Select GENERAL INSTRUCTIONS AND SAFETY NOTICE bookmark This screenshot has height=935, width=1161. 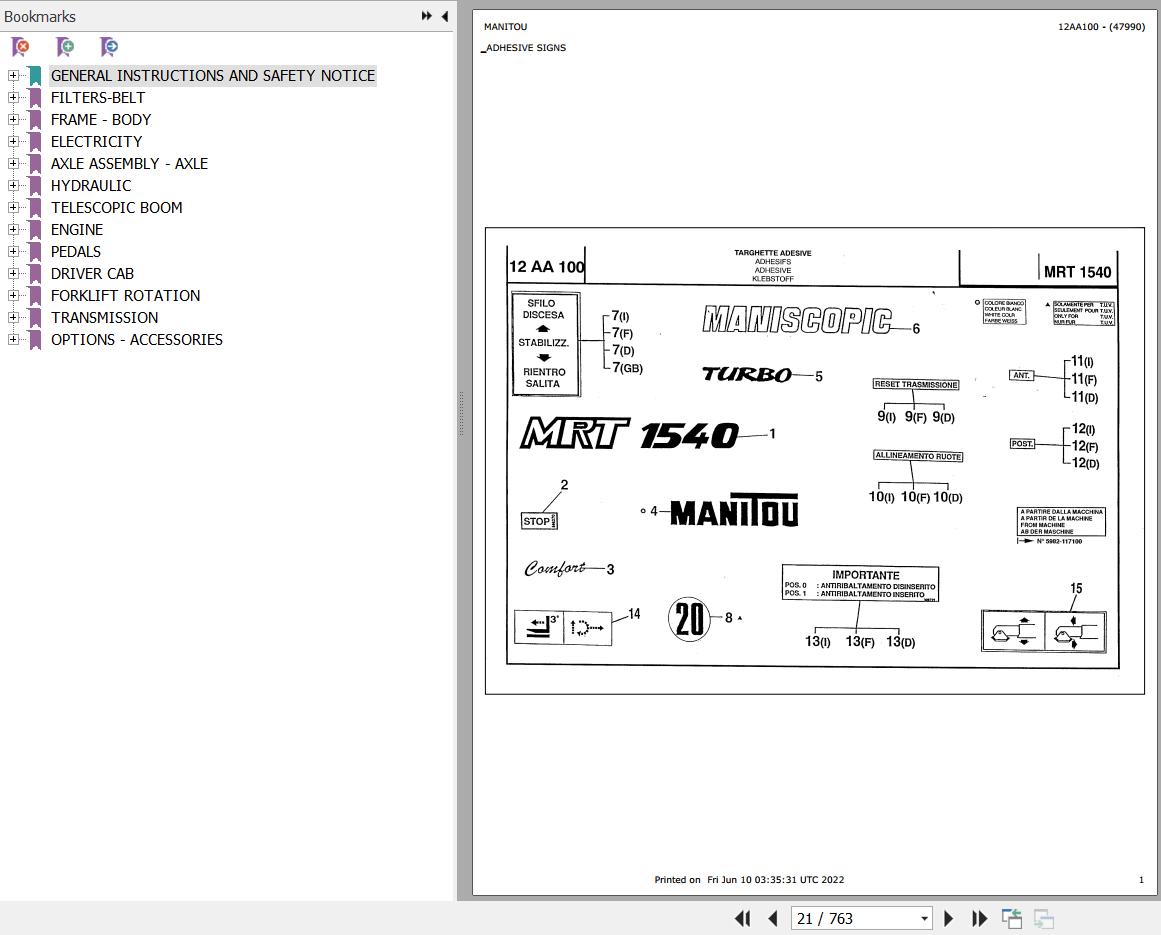point(213,76)
